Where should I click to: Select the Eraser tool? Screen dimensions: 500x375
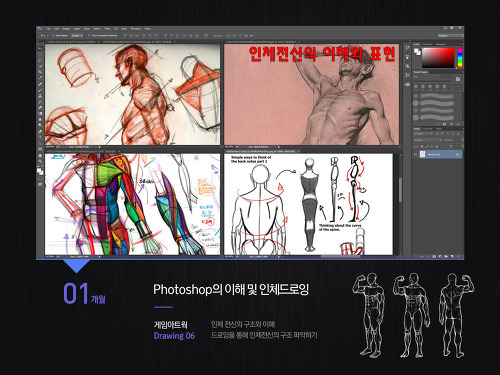41,107
